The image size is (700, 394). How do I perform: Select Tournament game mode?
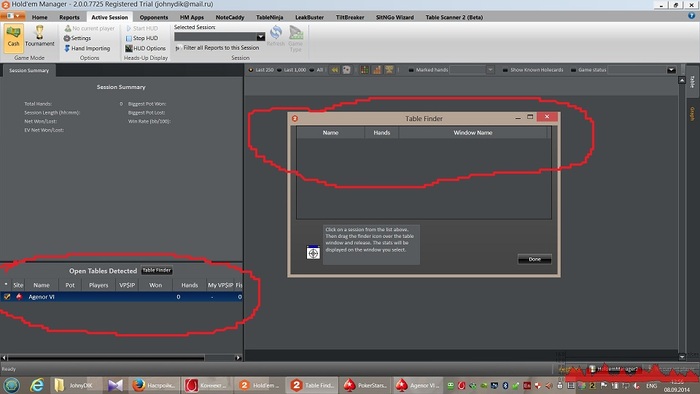(39, 37)
